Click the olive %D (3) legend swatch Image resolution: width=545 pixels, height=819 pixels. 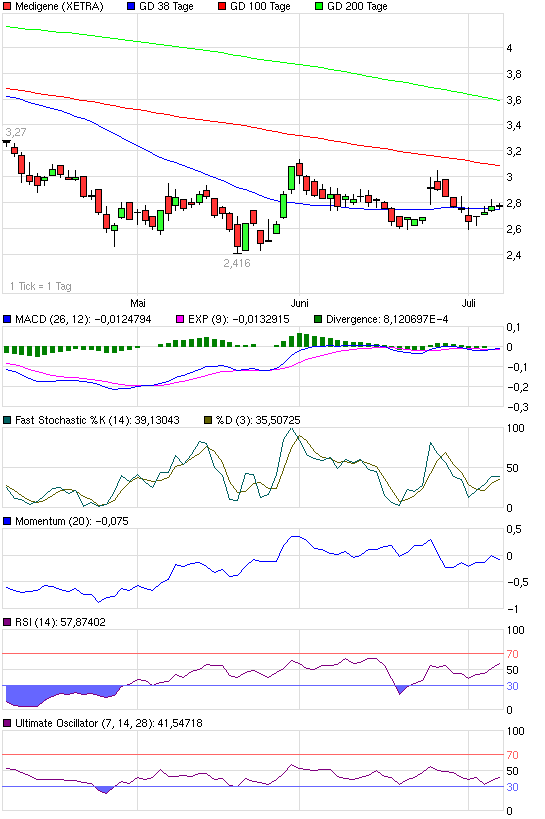(x=208, y=420)
